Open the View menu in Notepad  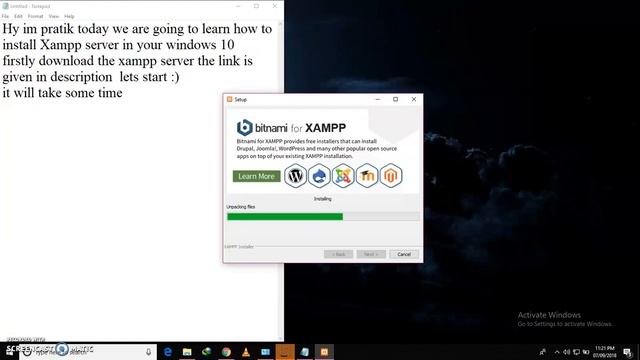[54, 16]
